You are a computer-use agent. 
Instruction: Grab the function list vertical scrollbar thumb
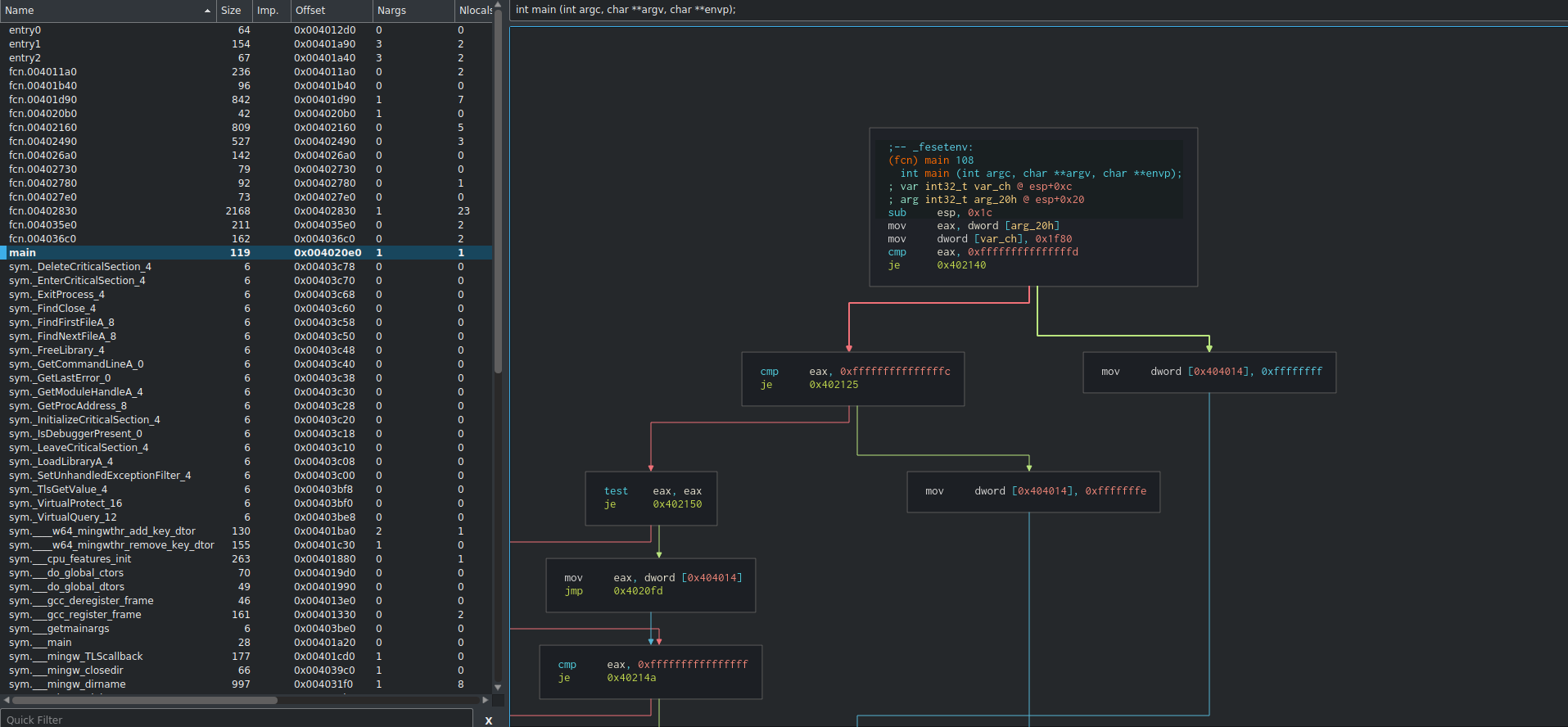[498, 192]
